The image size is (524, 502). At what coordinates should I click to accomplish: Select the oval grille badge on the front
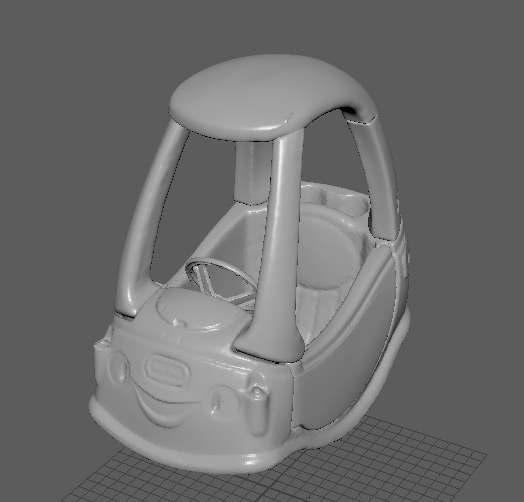[x=168, y=368]
